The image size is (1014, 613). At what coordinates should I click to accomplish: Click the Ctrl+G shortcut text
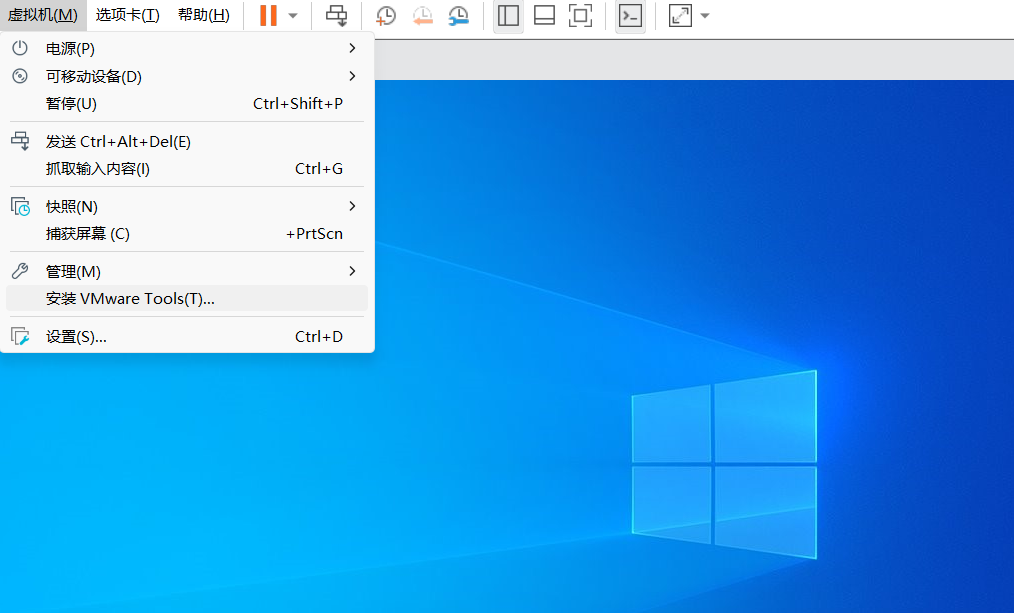tap(319, 169)
